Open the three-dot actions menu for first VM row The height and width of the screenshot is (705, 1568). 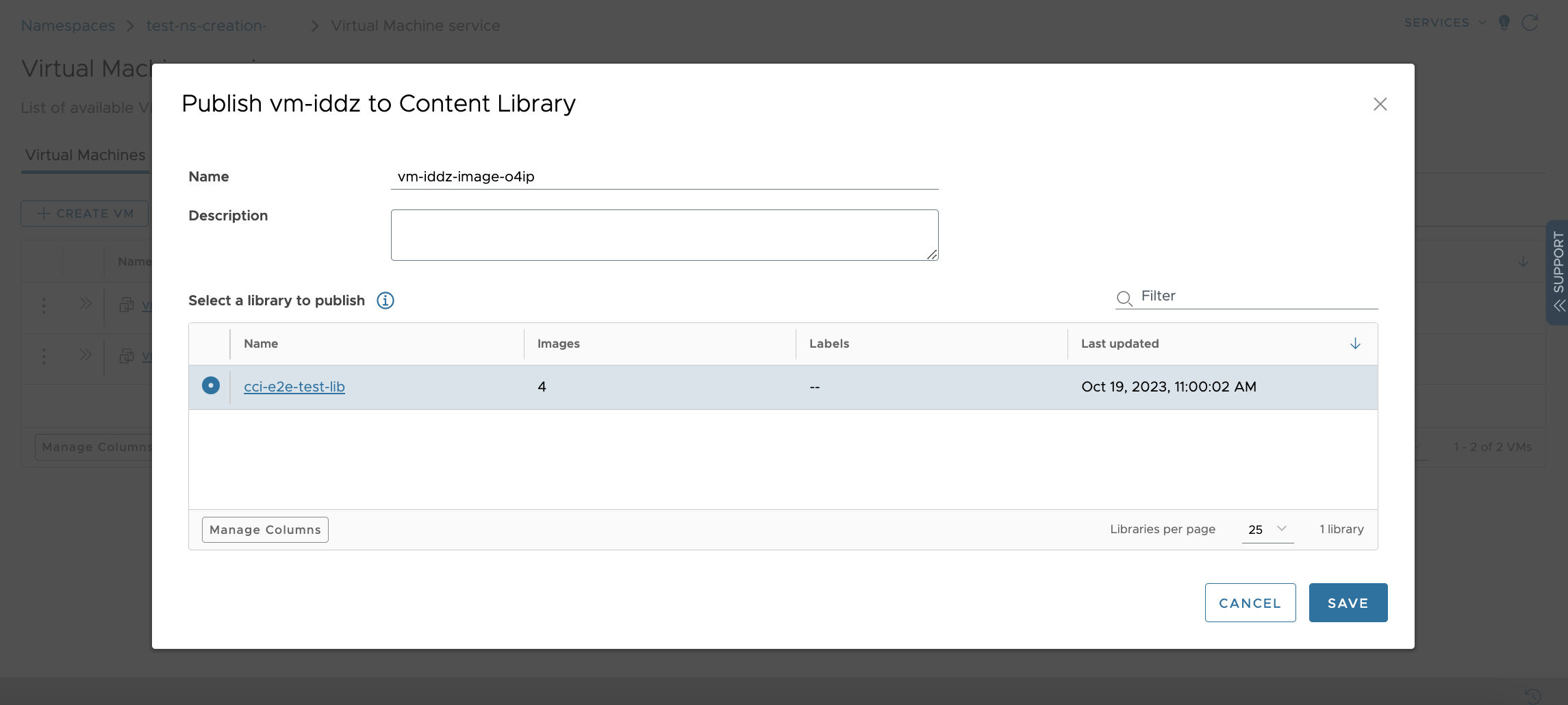tap(44, 305)
